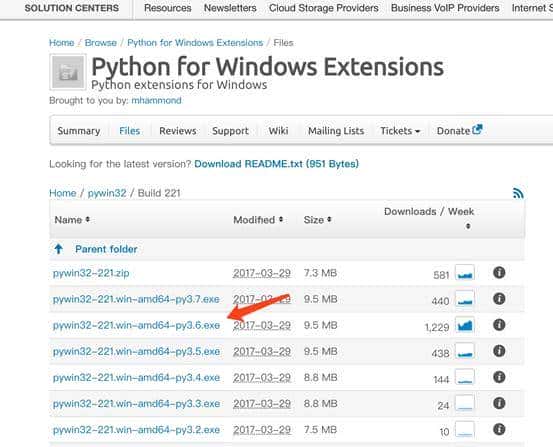This screenshot has height=447, width=553.
Task: Click the 2017-03-29 date of the zip row
Action: tap(262, 273)
